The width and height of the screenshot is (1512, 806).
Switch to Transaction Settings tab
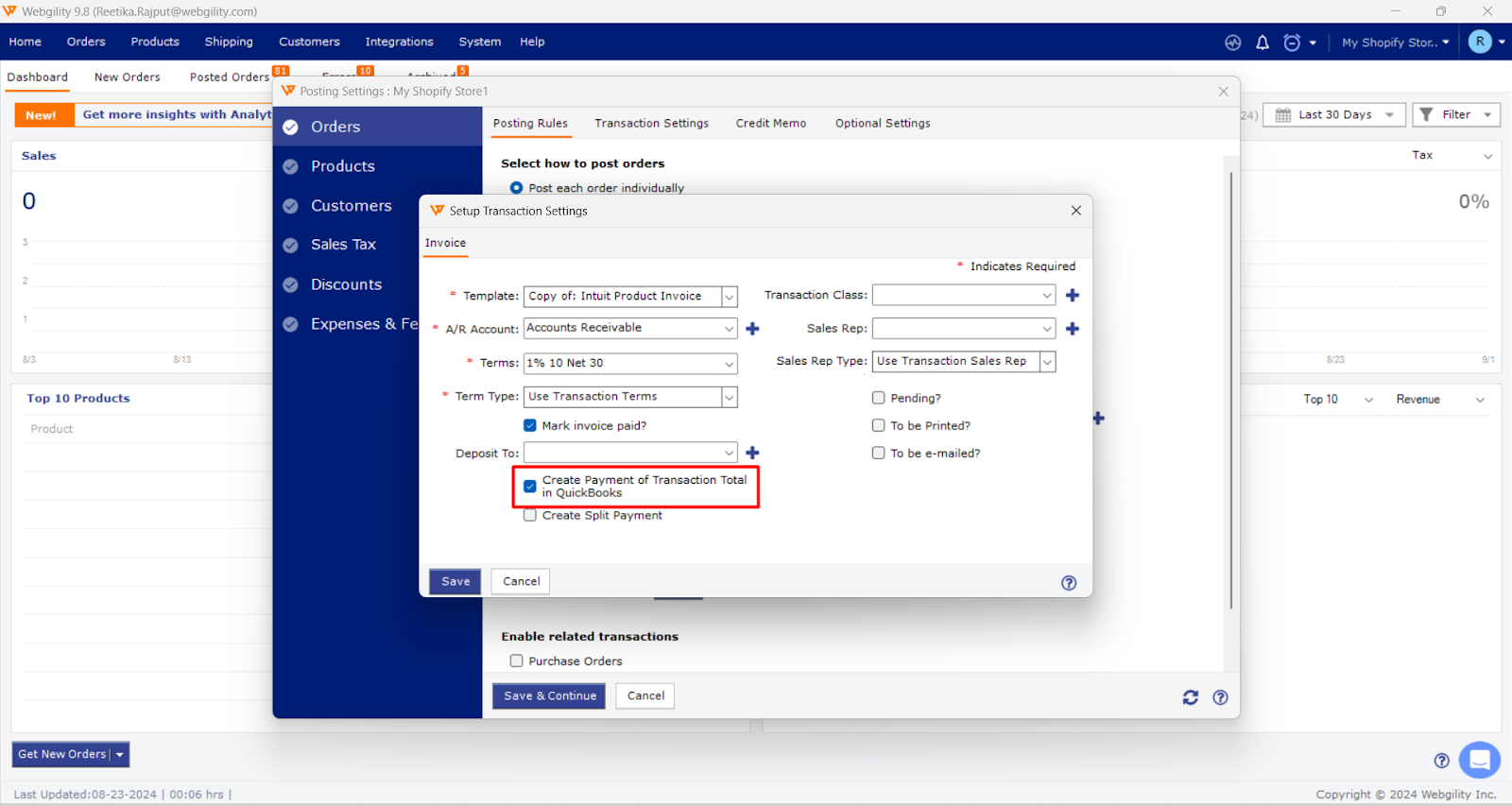pyautogui.click(x=651, y=124)
